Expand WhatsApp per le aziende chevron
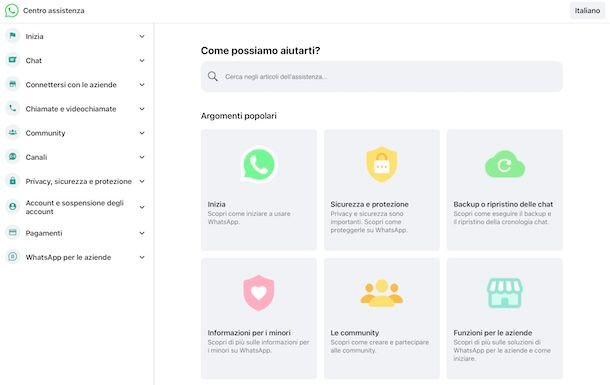This screenshot has height=385, width=610. (142, 257)
